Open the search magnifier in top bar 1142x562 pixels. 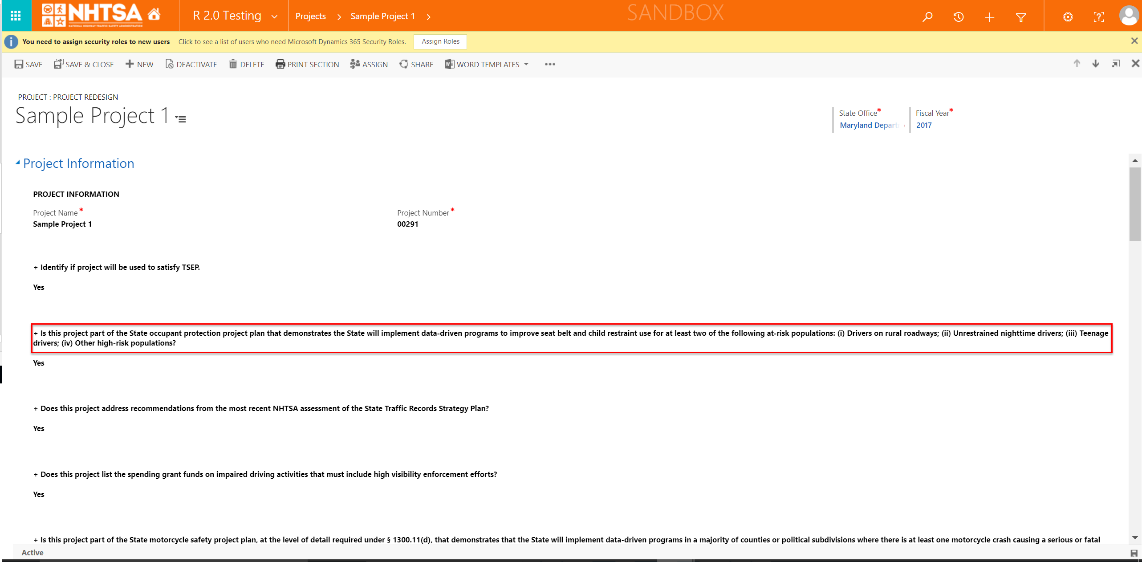[928, 17]
